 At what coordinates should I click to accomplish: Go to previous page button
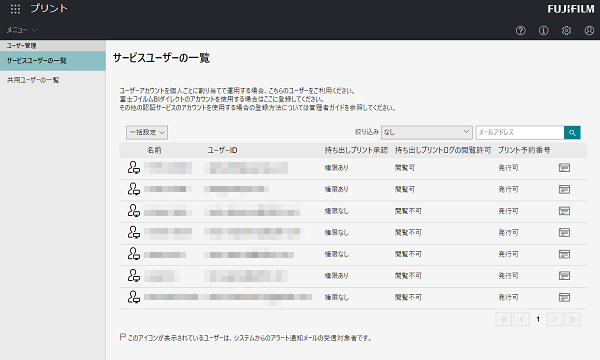(522, 319)
